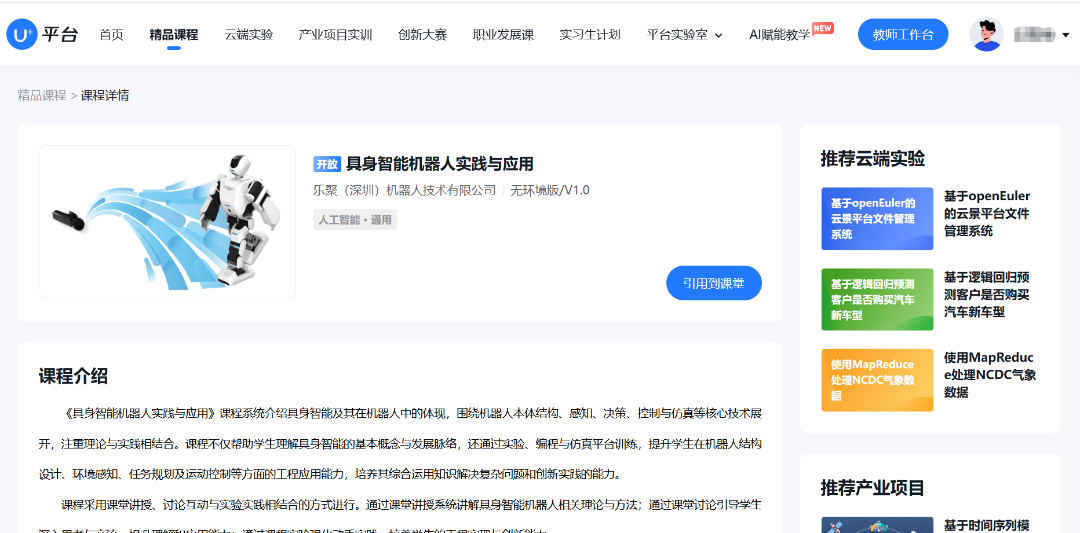
Task: Go to 首页 in navigation
Action: (112, 35)
